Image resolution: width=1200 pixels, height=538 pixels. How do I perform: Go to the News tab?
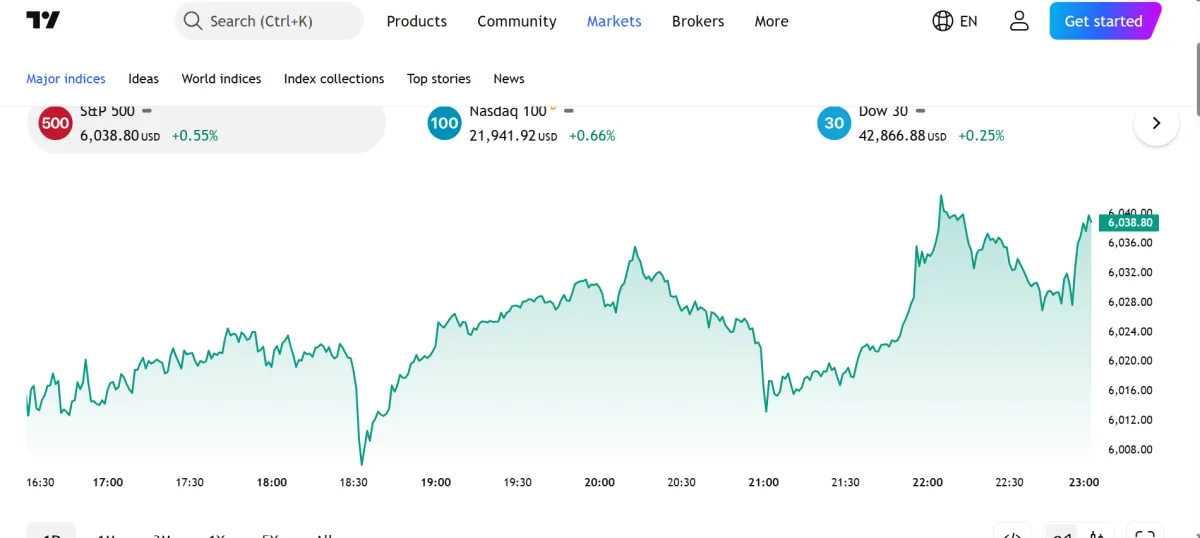pos(509,79)
